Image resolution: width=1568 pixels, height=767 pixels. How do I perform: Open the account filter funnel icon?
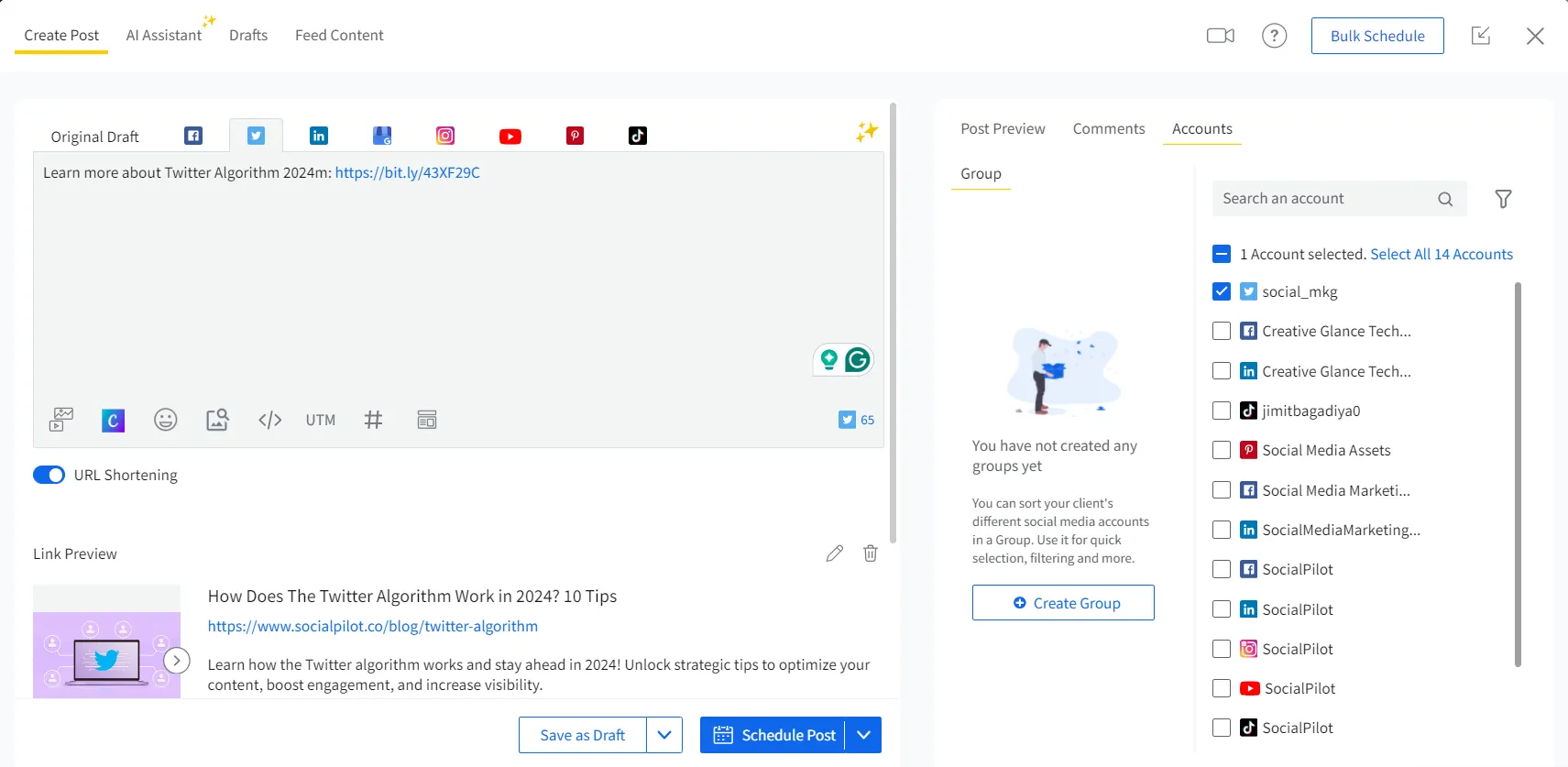(x=1503, y=199)
